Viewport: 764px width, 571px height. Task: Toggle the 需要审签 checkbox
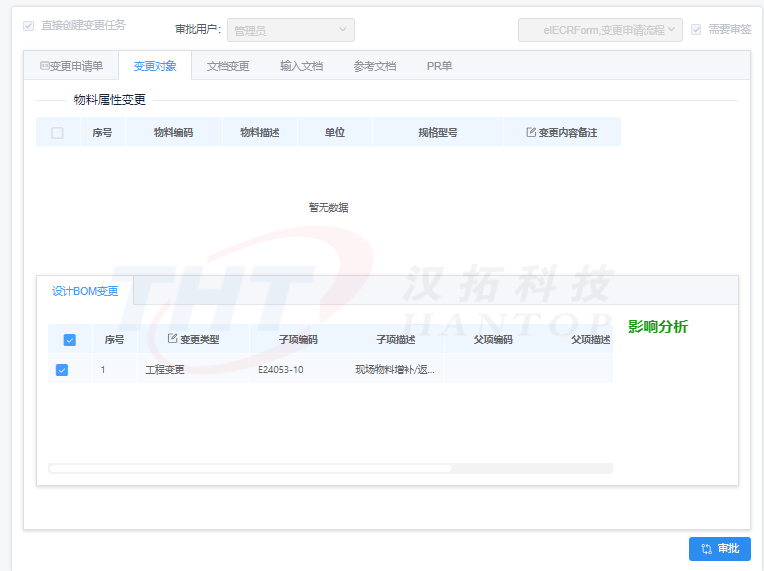[696, 30]
